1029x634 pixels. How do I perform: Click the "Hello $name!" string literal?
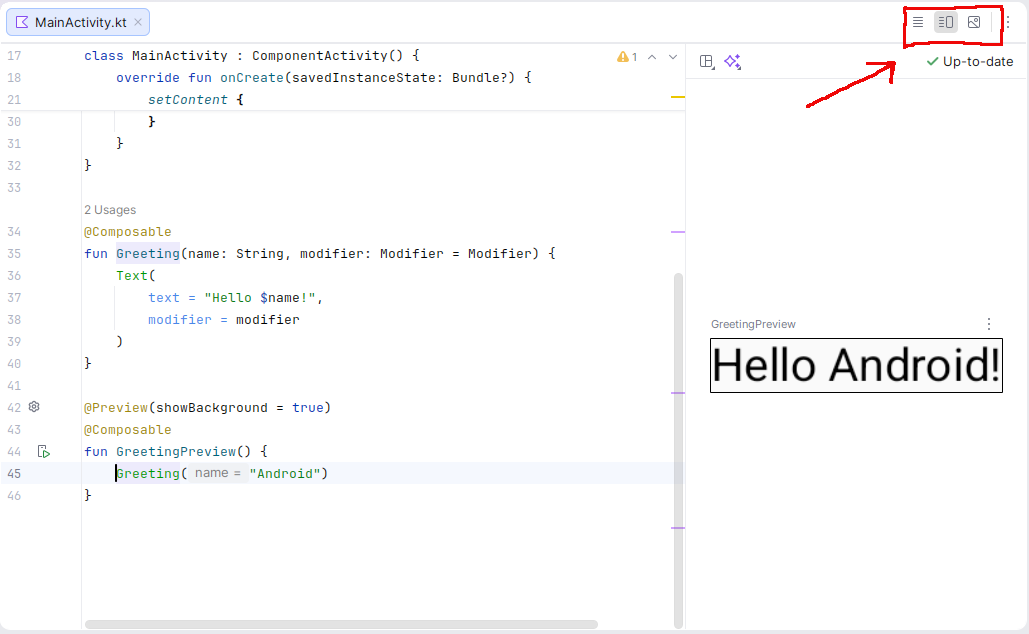[260, 298]
